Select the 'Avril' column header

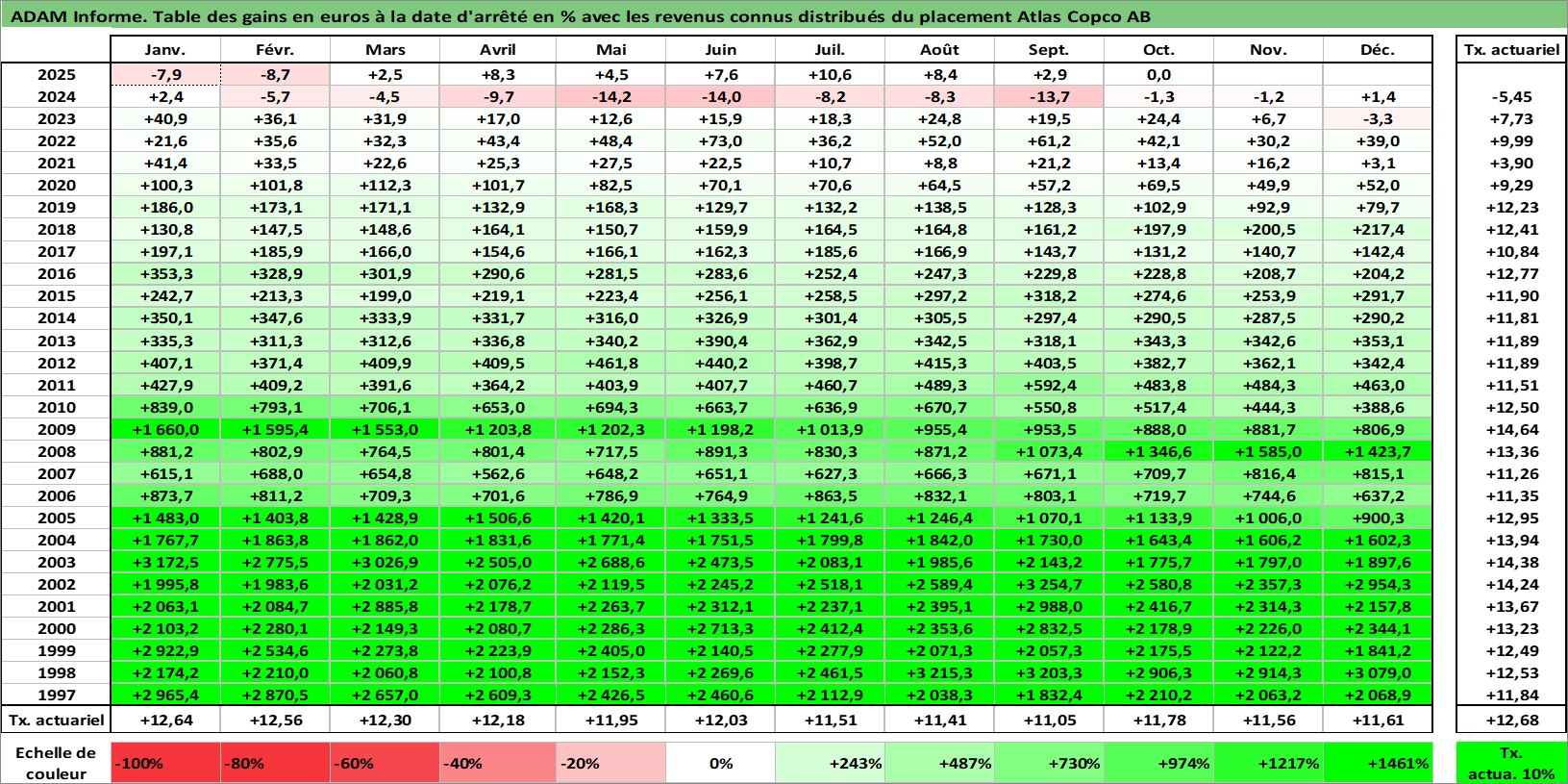[x=497, y=50]
